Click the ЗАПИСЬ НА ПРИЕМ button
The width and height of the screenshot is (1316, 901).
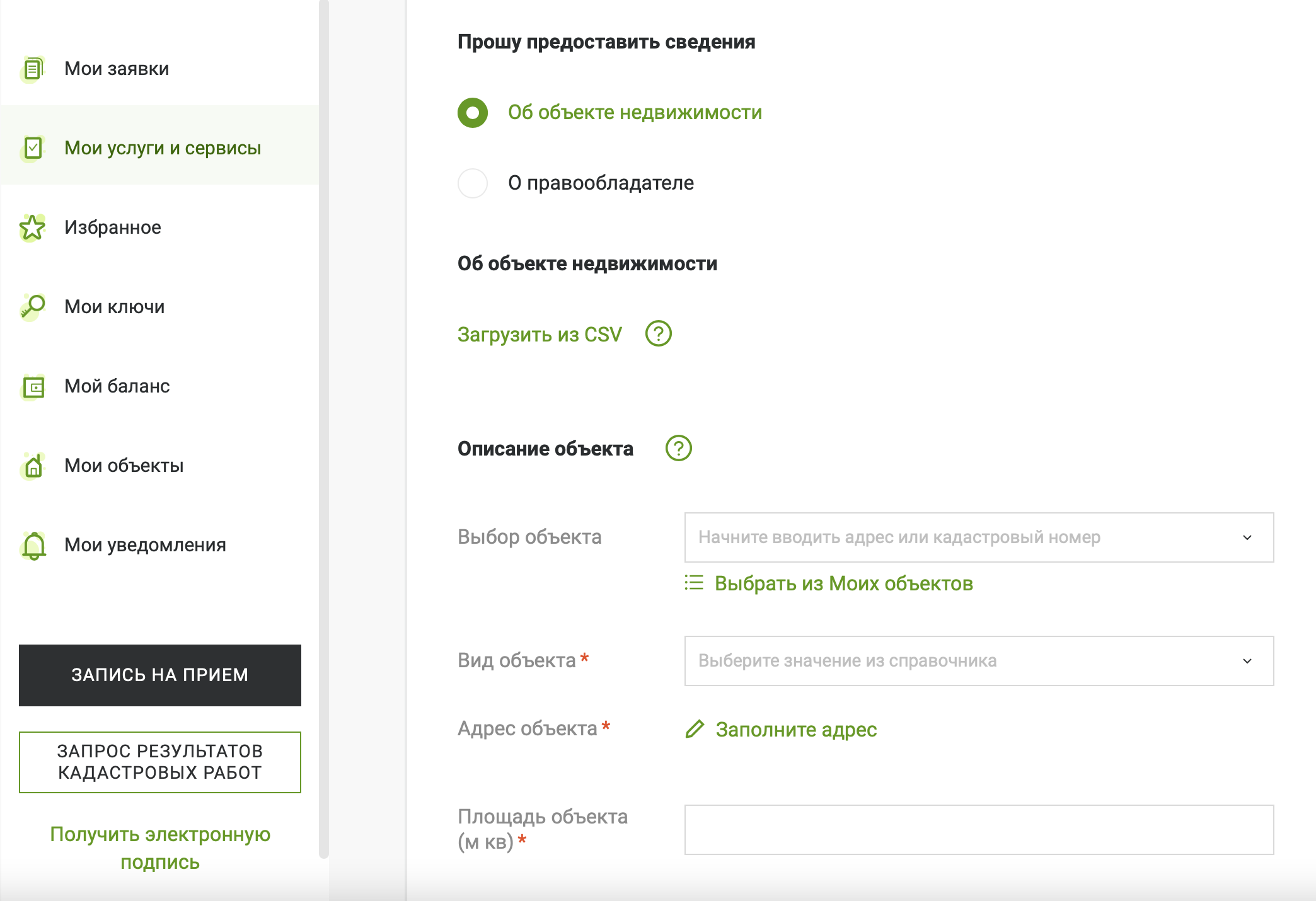[x=160, y=675]
